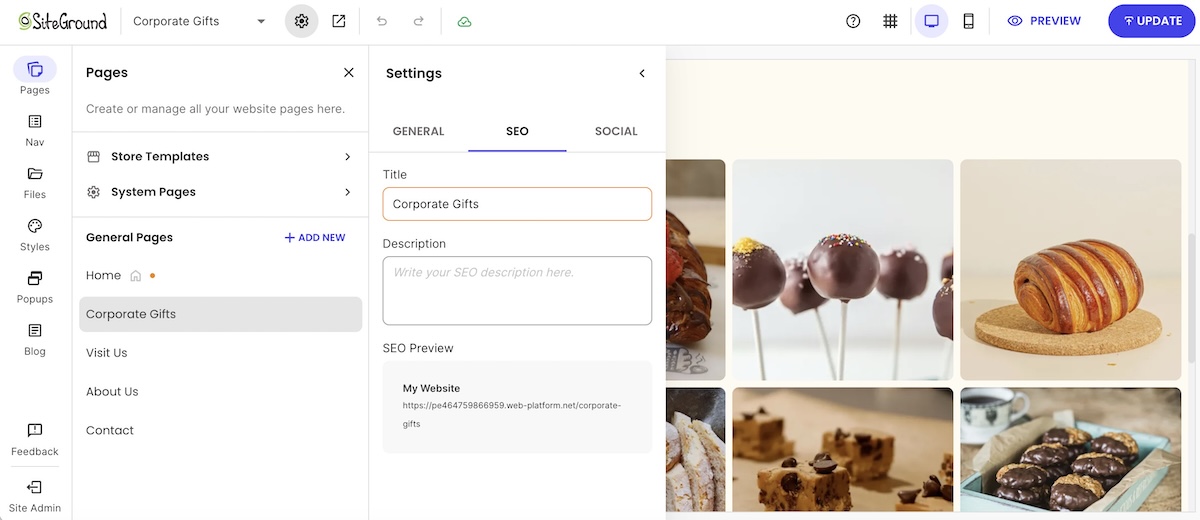Click the Store Templates icon
Screen dimensions: 1200x520
pos(94,157)
